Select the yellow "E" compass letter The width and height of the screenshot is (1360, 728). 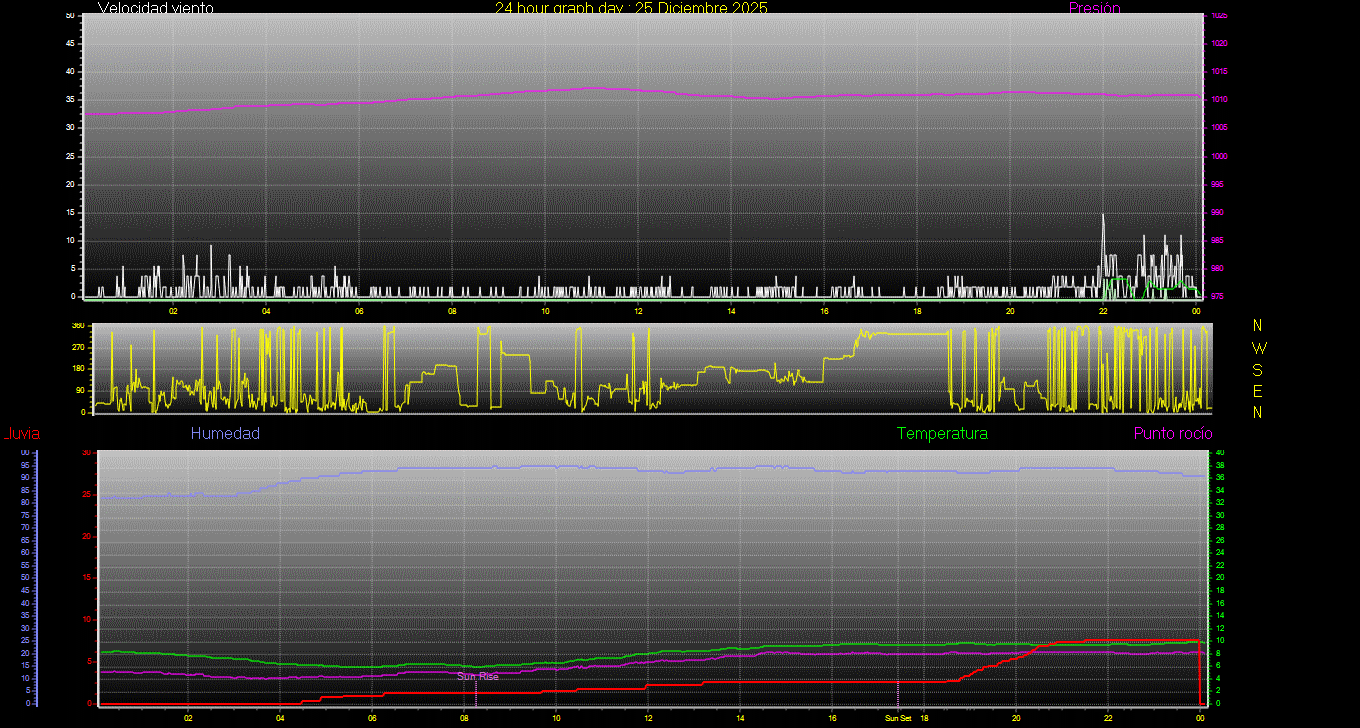[x=1258, y=390]
